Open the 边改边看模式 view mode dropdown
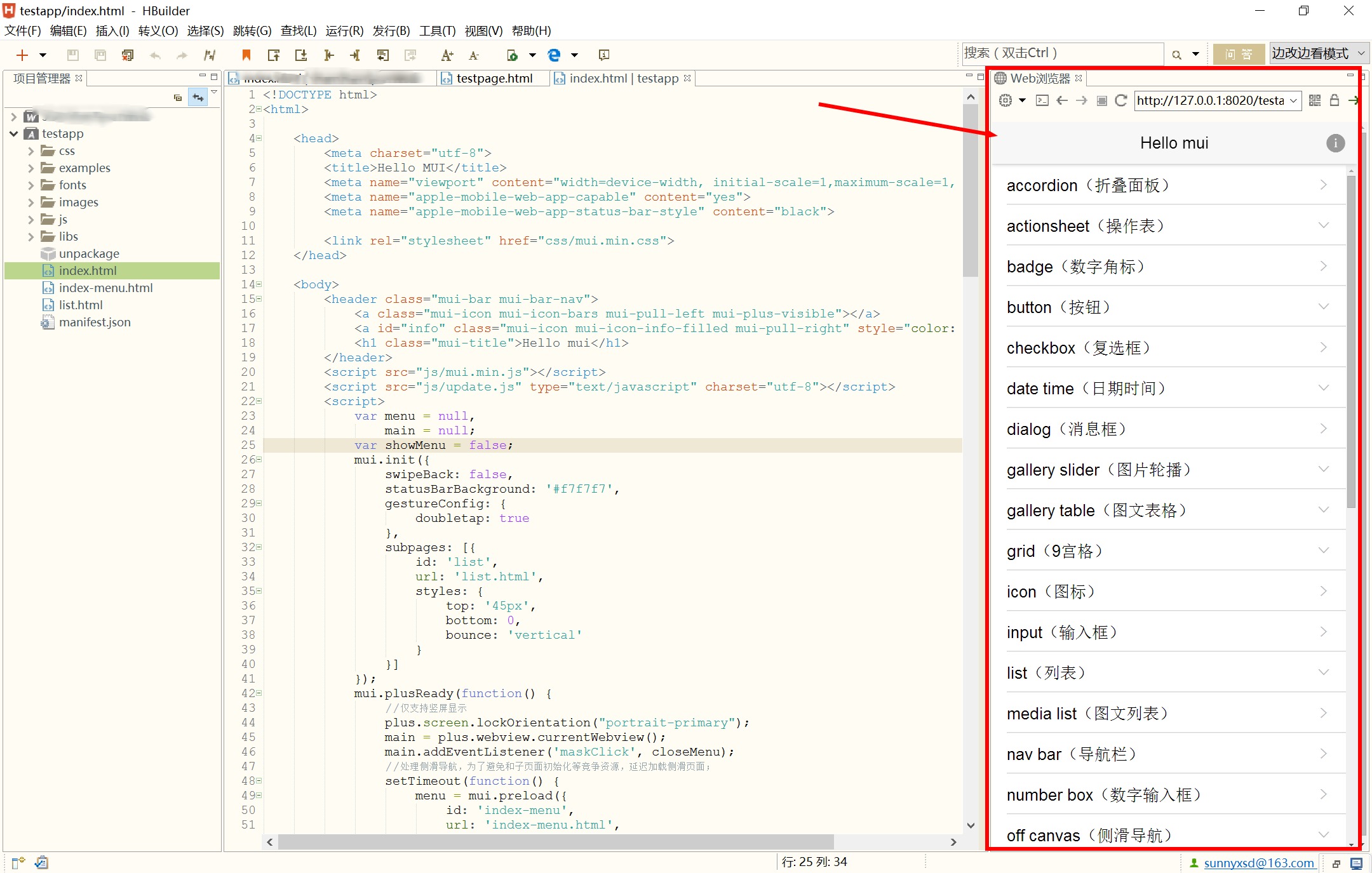The width and height of the screenshot is (1372, 873). pyautogui.click(x=1319, y=54)
